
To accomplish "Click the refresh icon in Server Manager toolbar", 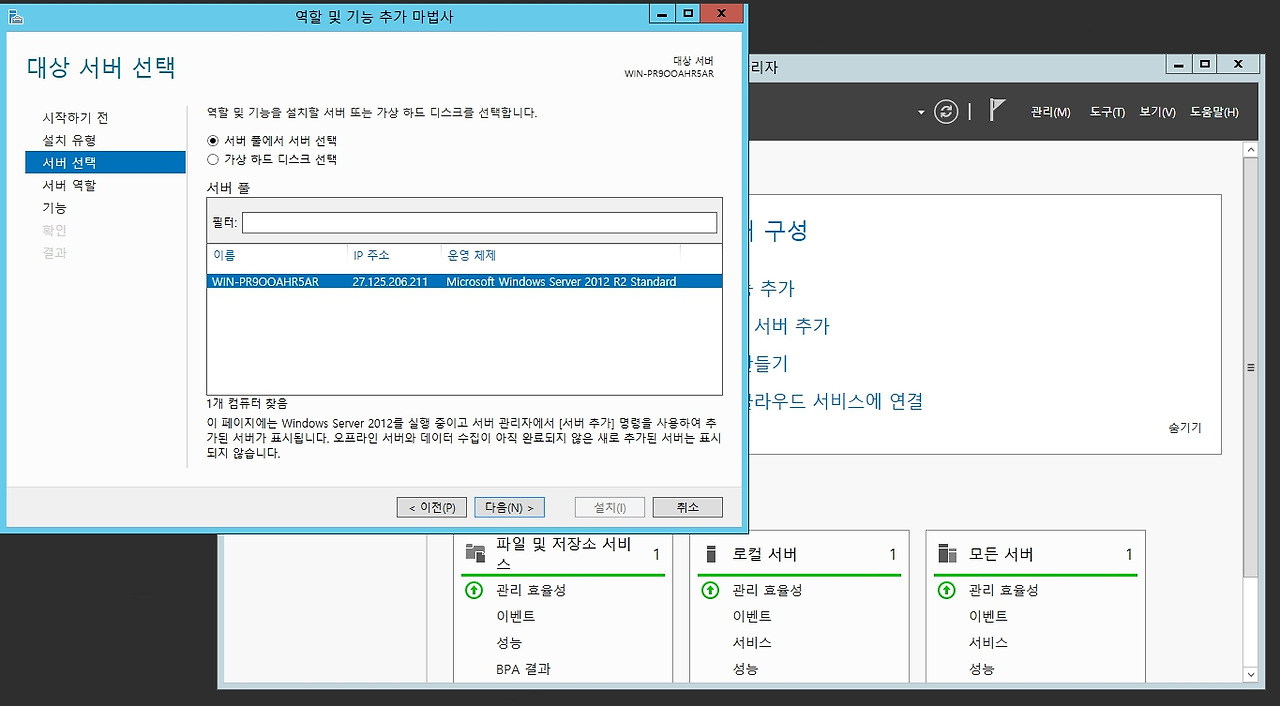I will pos(946,112).
